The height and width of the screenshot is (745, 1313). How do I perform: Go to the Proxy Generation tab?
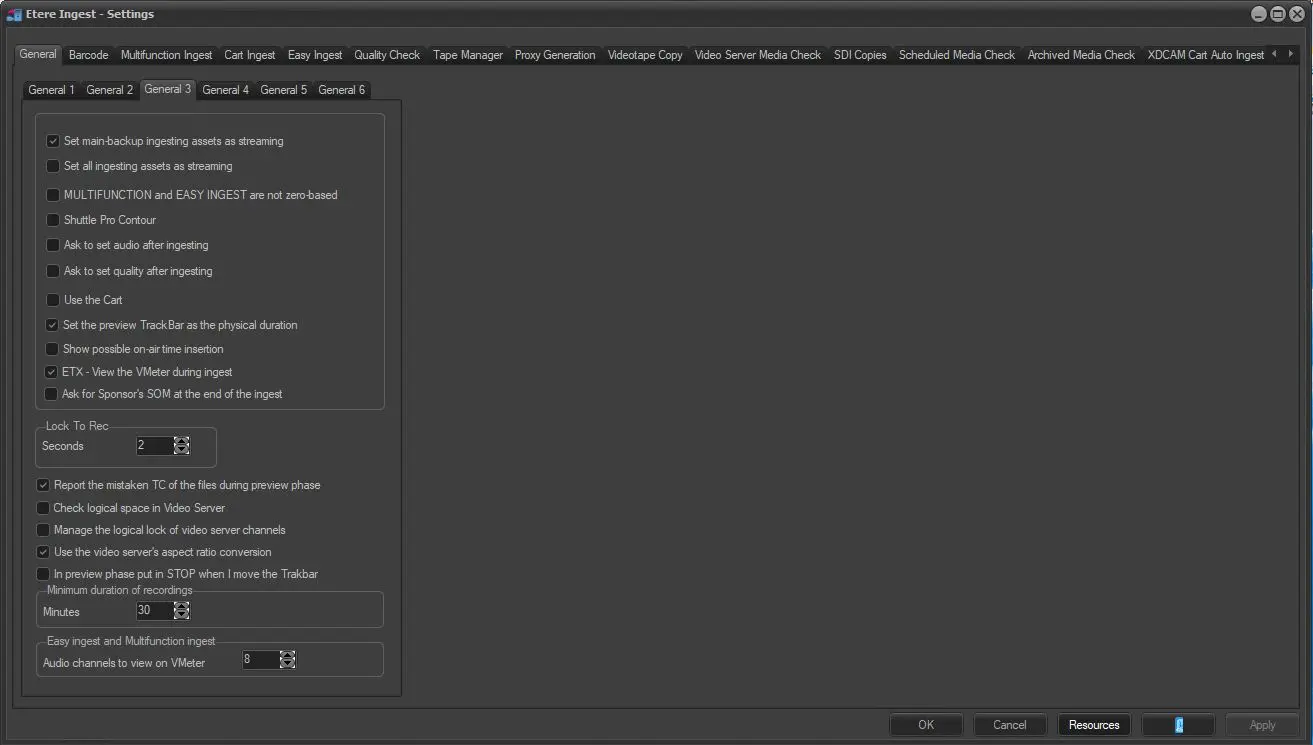(555, 55)
